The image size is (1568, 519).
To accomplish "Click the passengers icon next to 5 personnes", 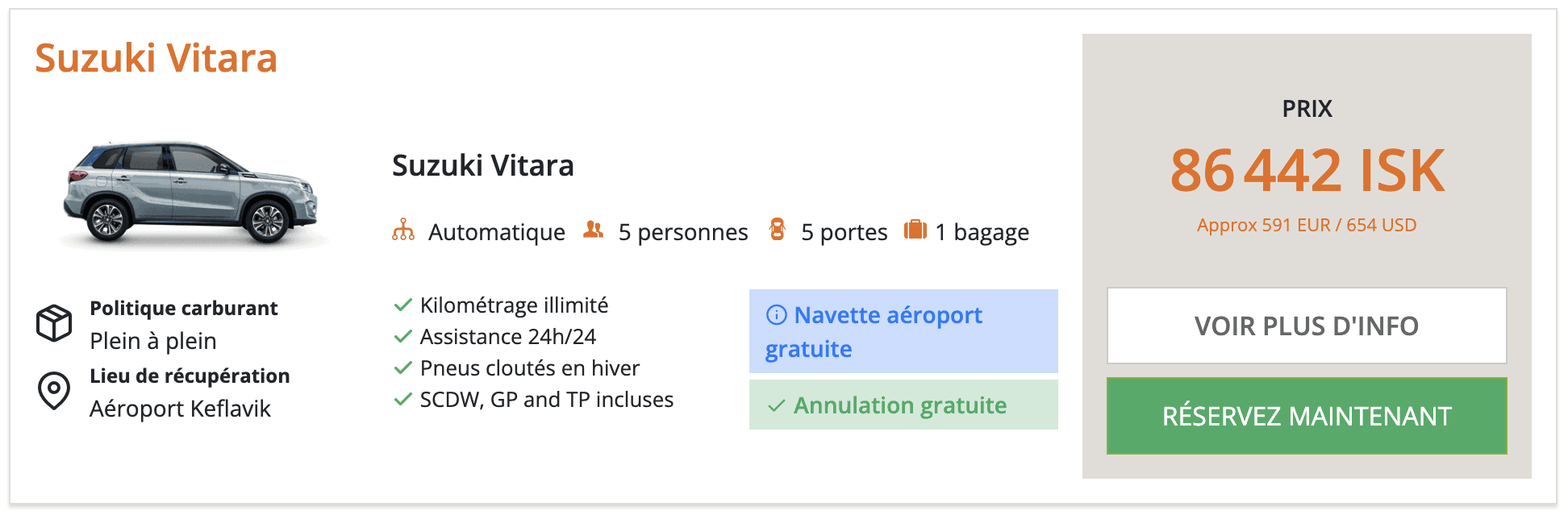I will coord(594,230).
